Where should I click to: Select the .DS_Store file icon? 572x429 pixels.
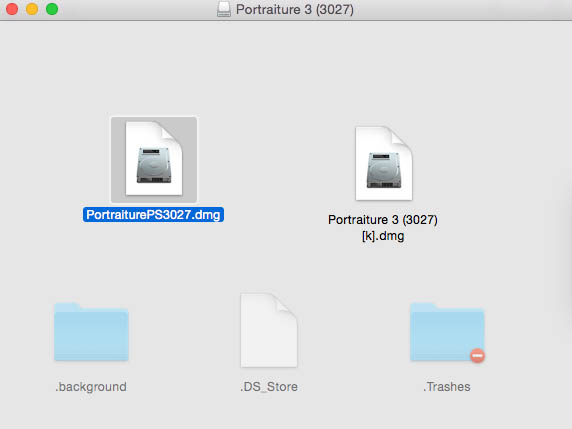pos(269,330)
